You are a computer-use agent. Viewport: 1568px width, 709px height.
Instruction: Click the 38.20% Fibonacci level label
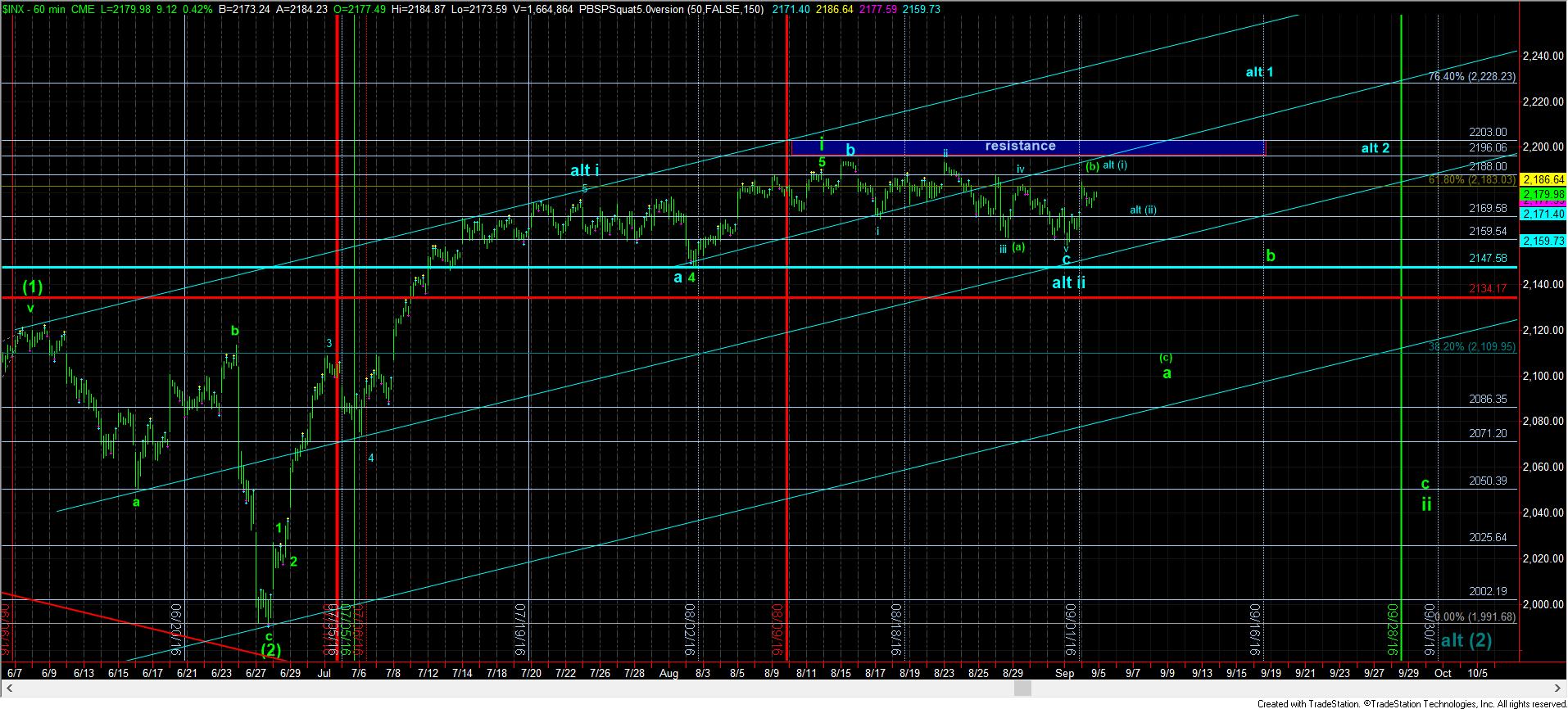pos(1471,347)
